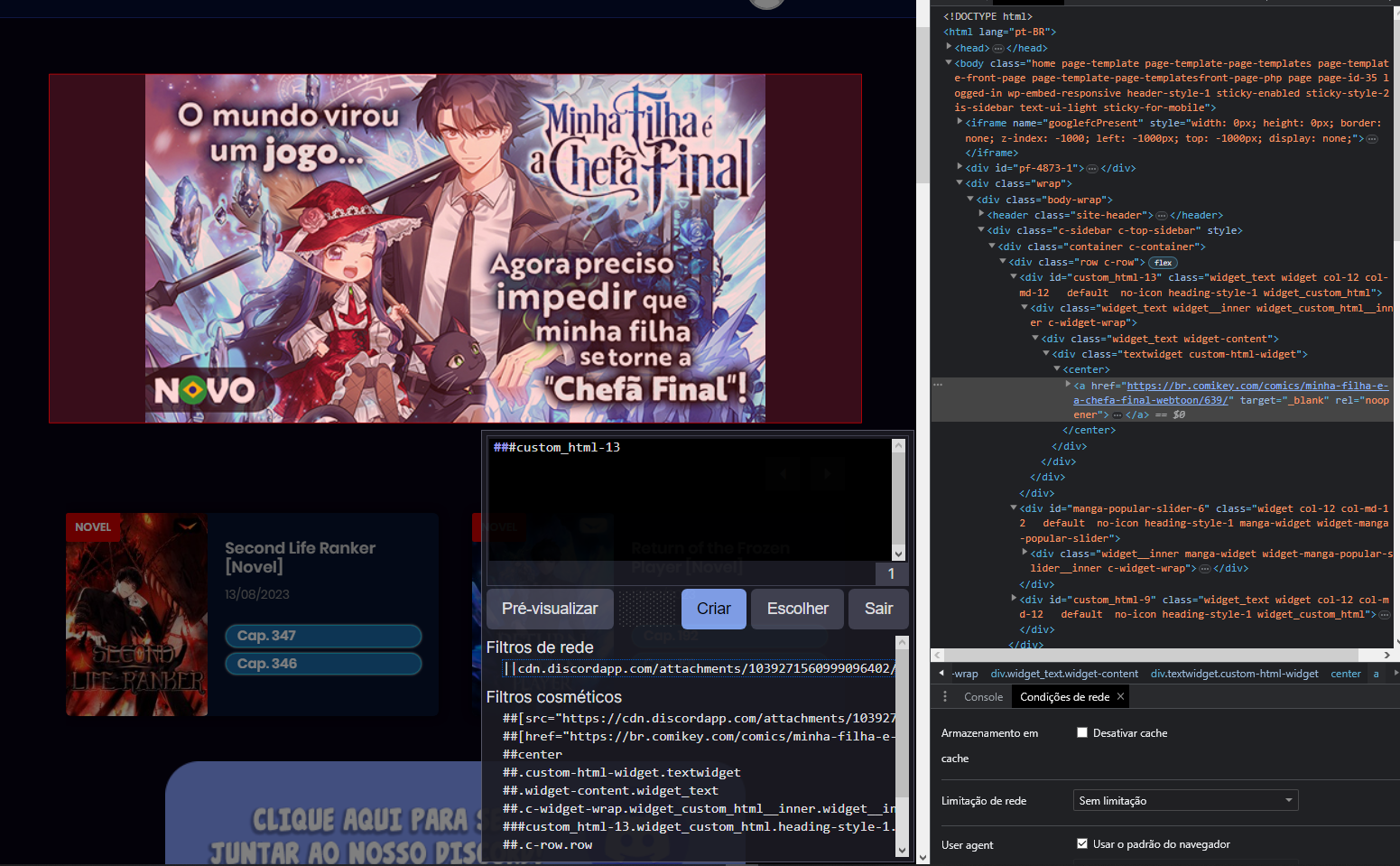The image size is (1400, 866).
Task: Click the Criar button in element picker
Action: click(713, 609)
